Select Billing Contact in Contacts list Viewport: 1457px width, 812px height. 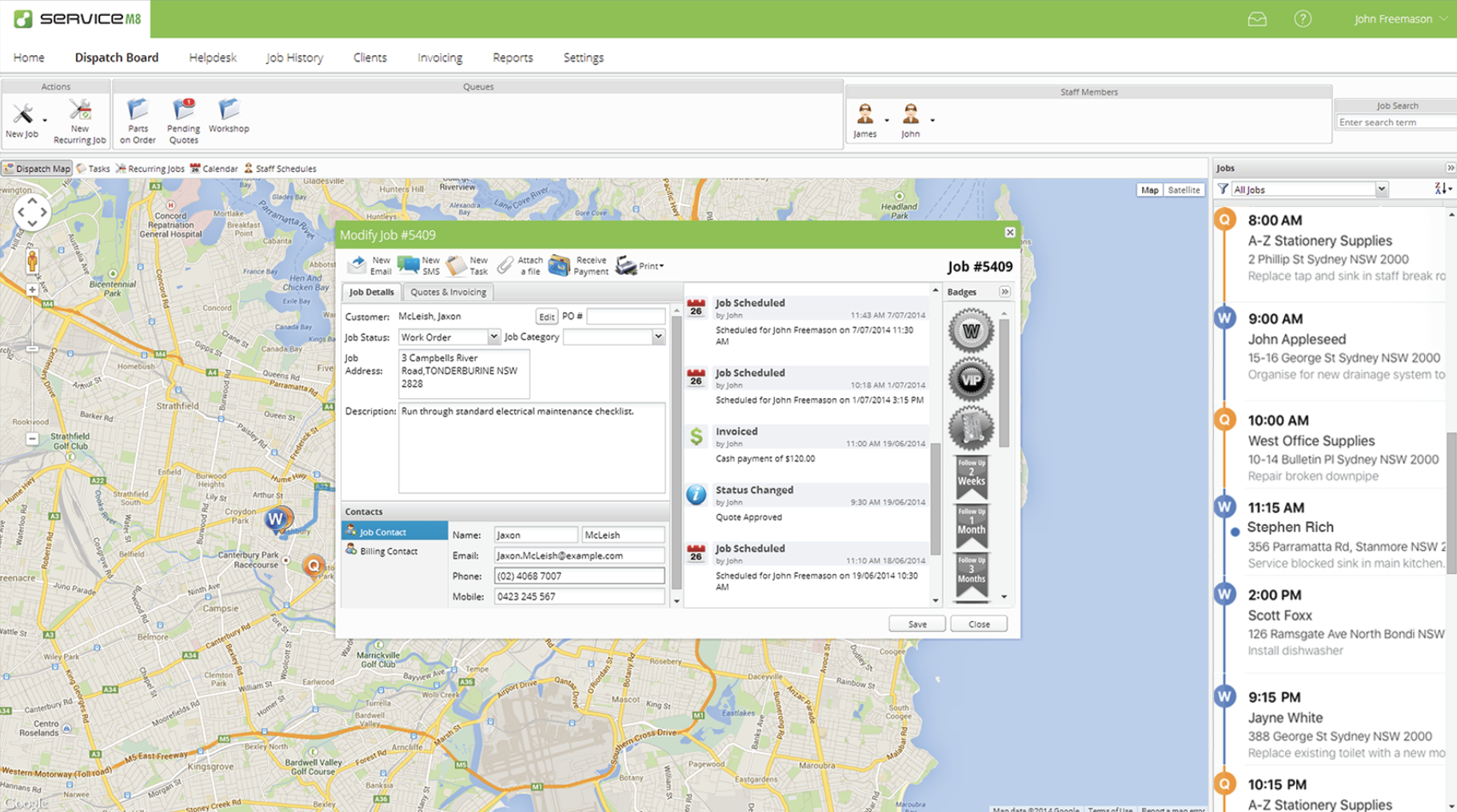[x=389, y=551]
